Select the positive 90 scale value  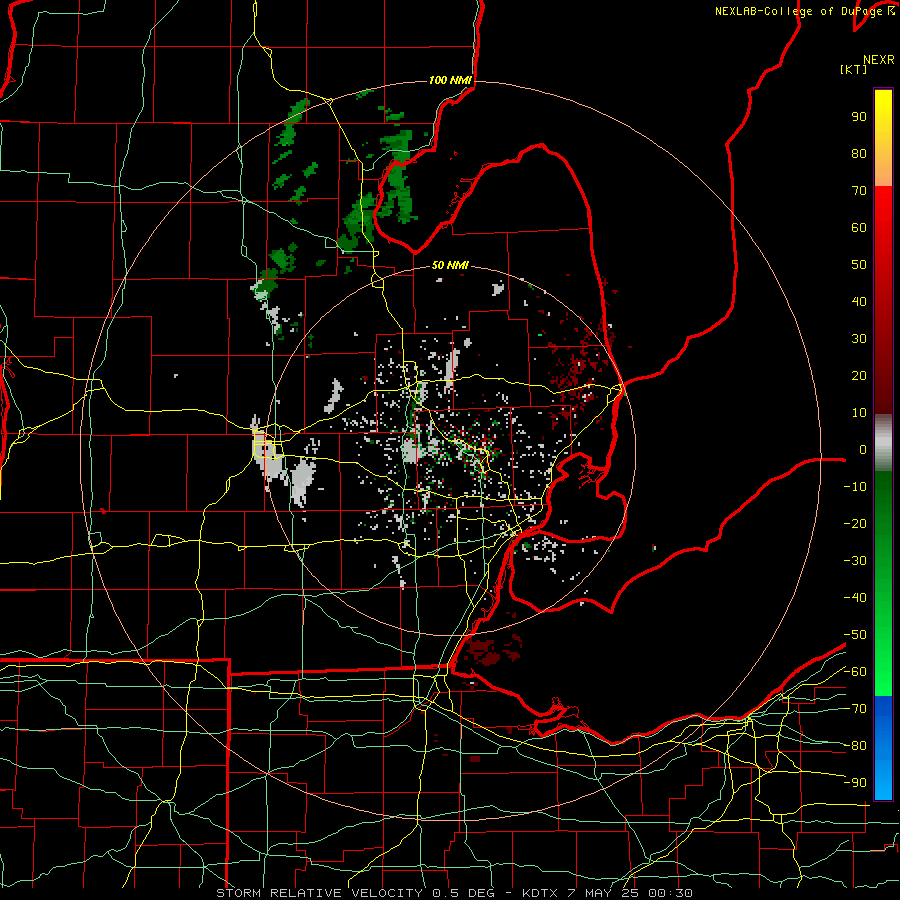pos(859,117)
